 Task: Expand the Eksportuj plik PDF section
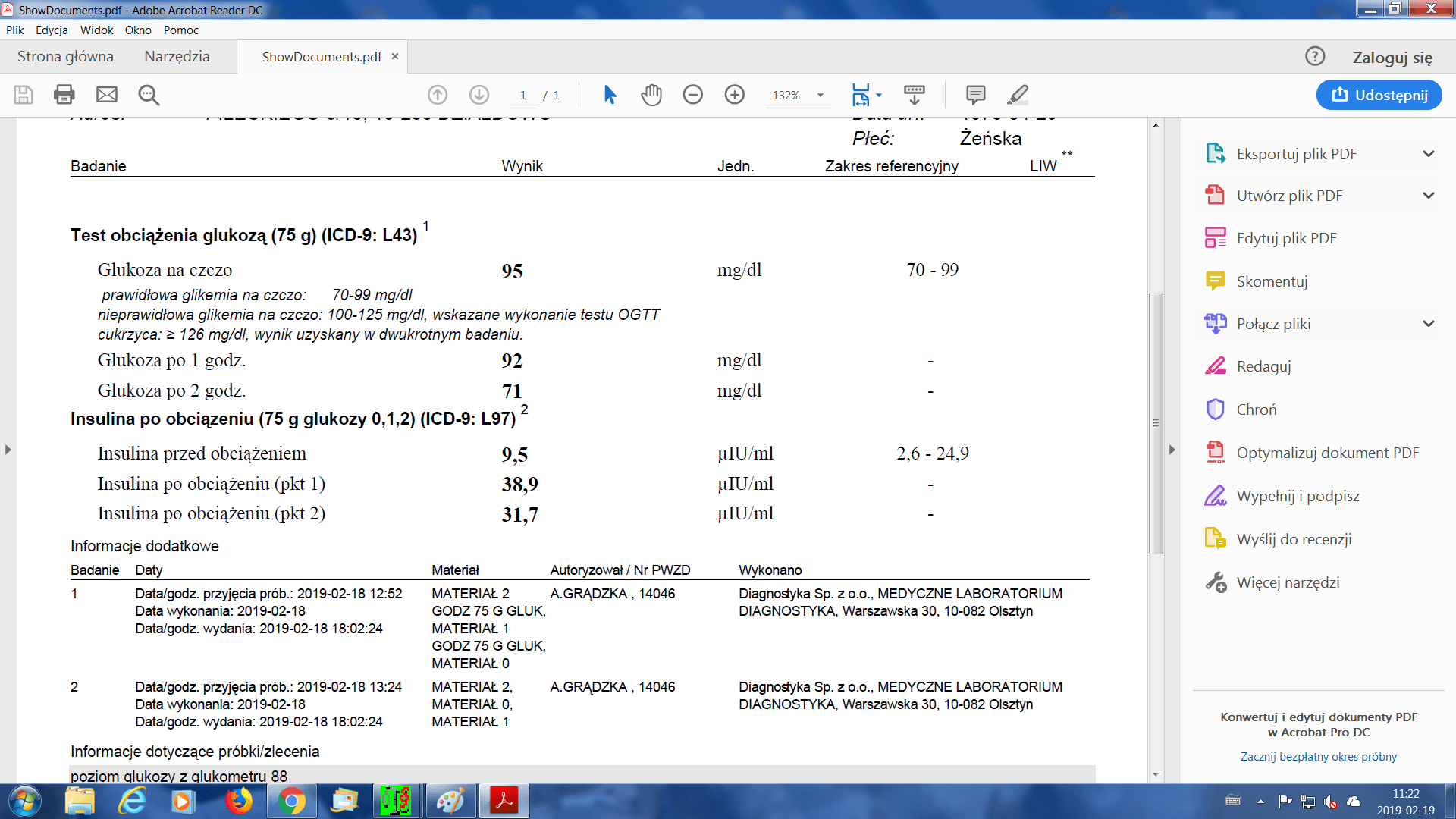[1429, 154]
